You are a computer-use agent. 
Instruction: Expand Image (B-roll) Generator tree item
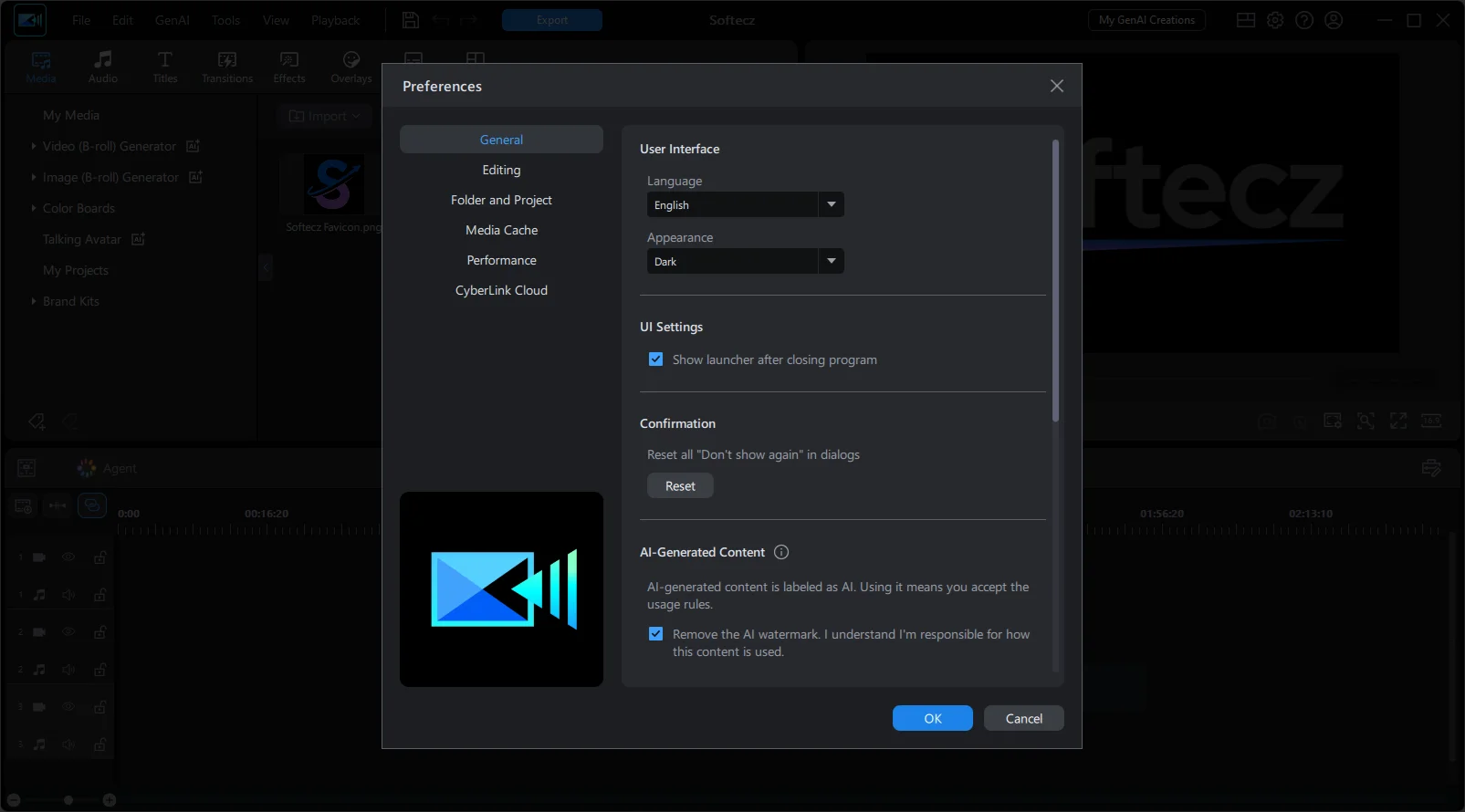click(x=34, y=177)
